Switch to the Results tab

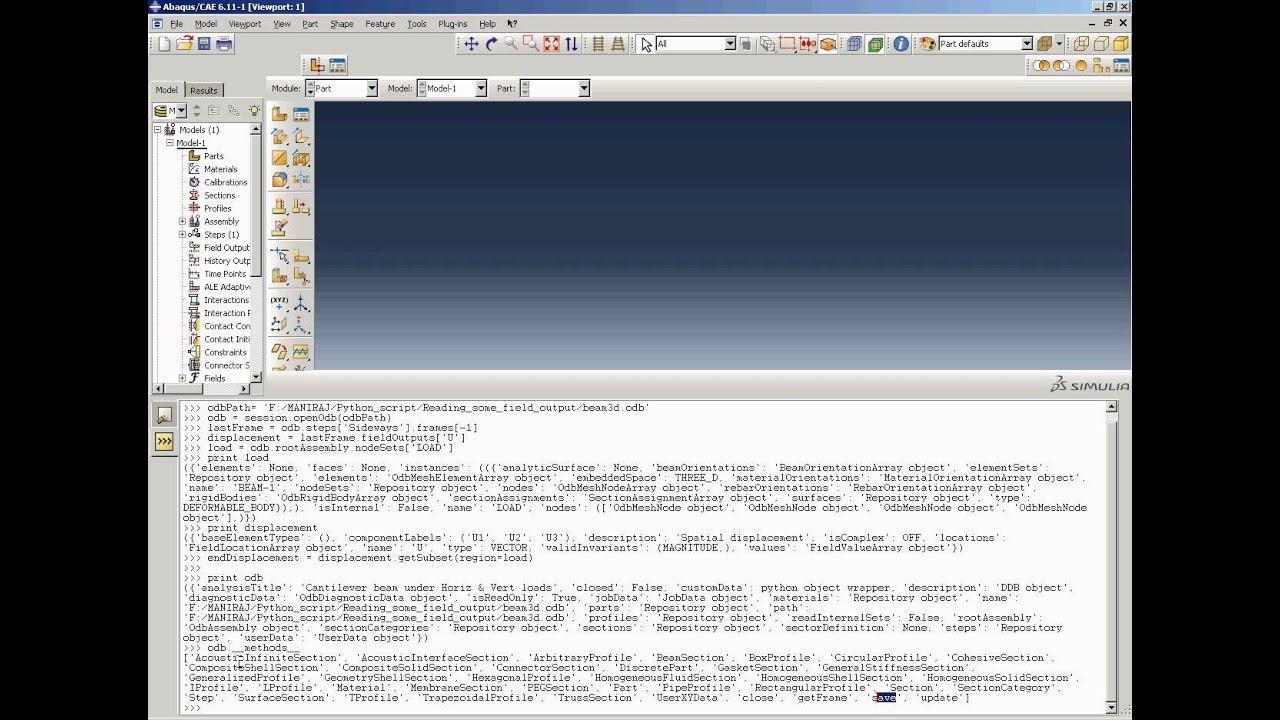click(203, 90)
